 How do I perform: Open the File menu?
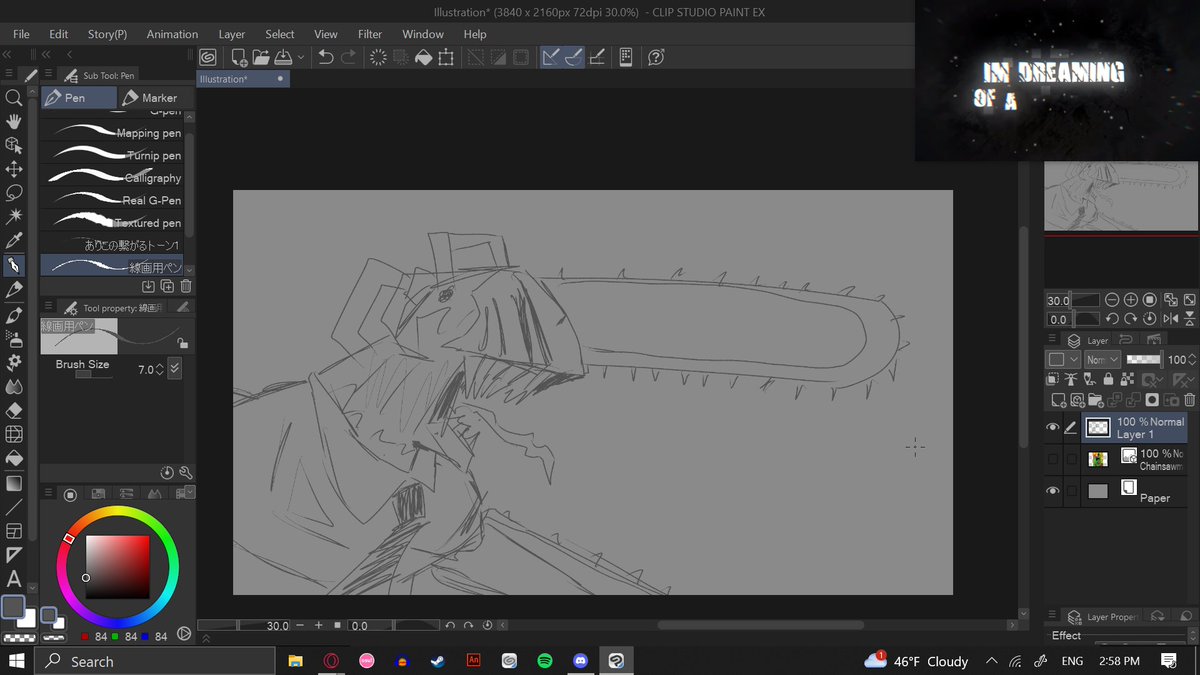click(21, 34)
